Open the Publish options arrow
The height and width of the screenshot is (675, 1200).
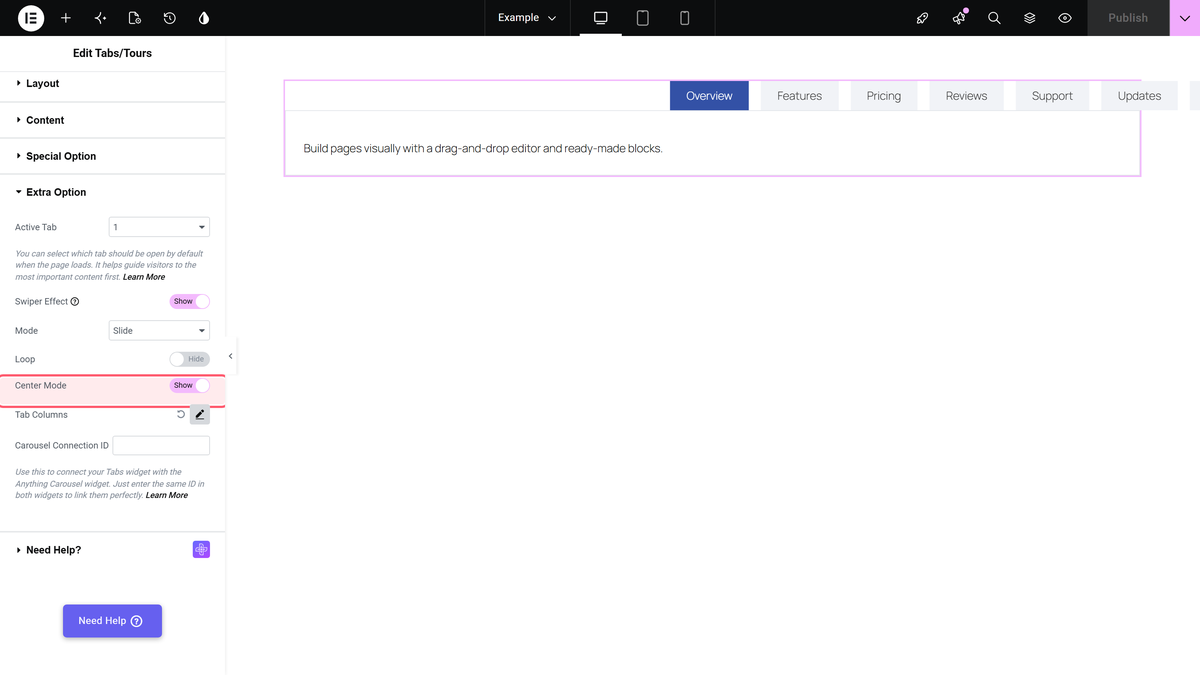coord(1185,18)
